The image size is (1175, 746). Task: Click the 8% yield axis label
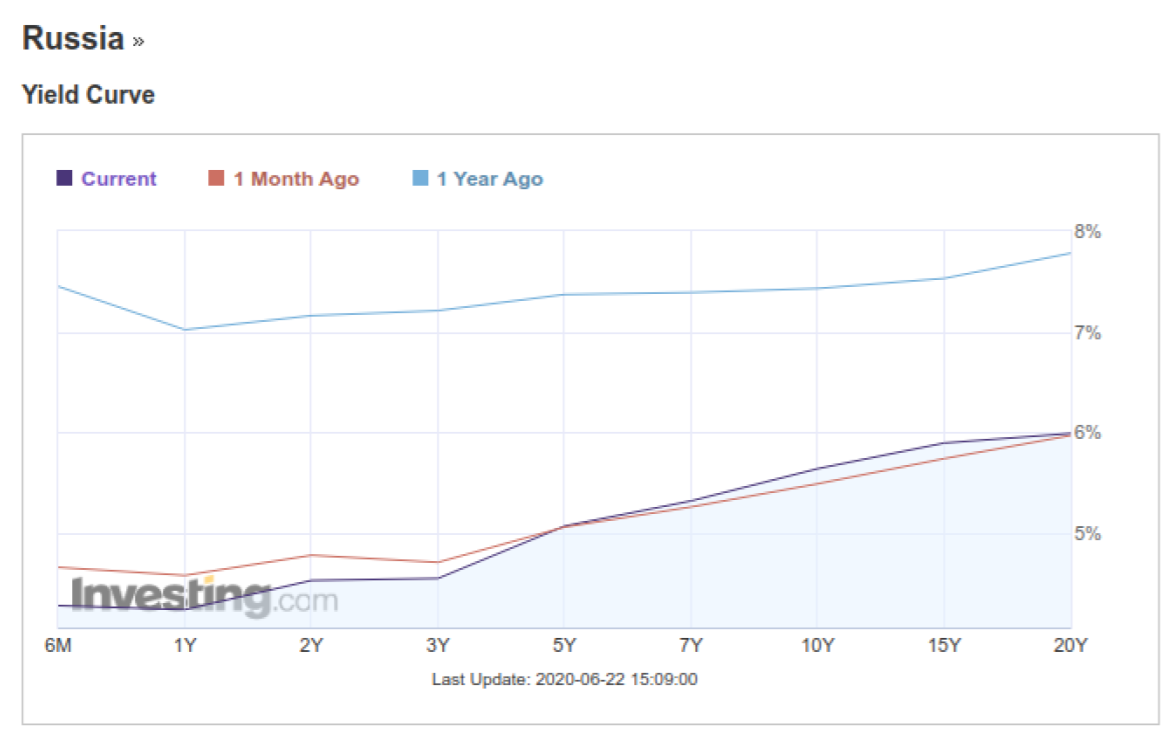point(1087,232)
